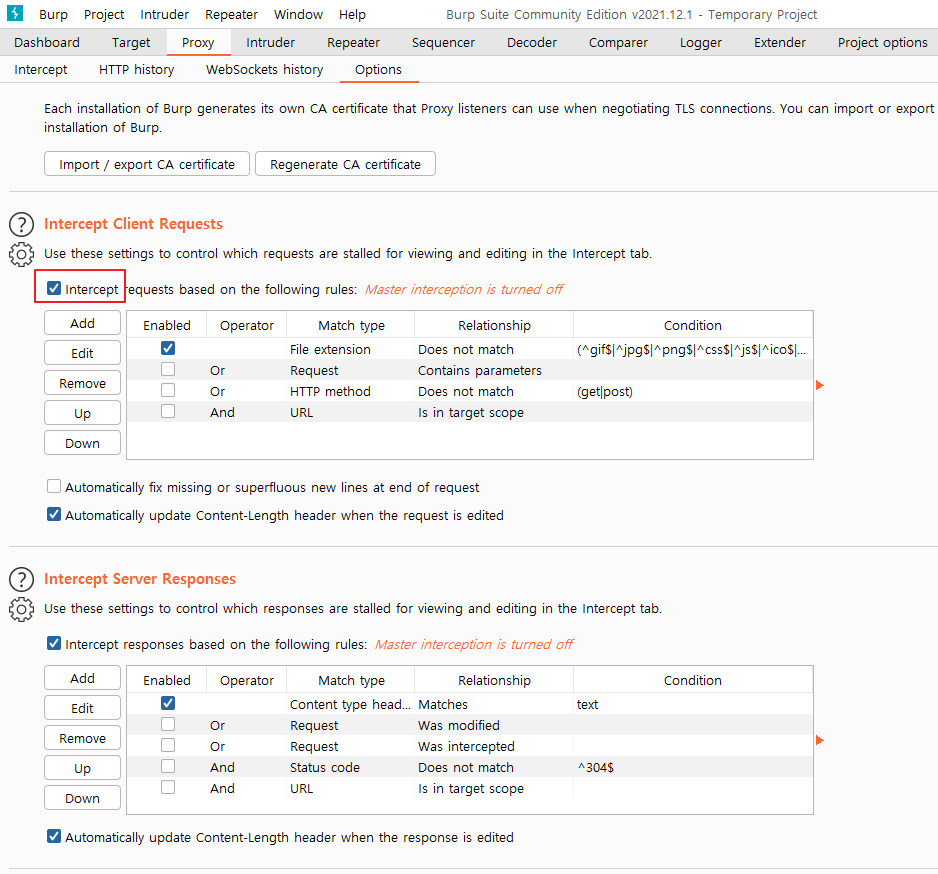Image resolution: width=938 pixels, height=874 pixels.
Task: Click the Relationship column header in responses table
Action: [494, 680]
